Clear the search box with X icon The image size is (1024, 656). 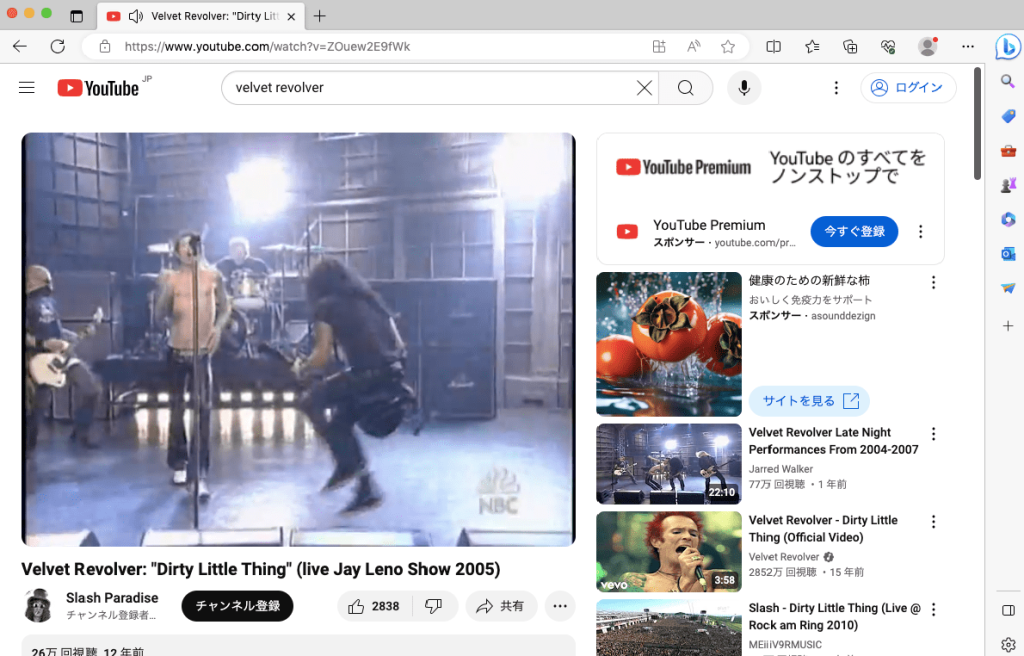644,88
